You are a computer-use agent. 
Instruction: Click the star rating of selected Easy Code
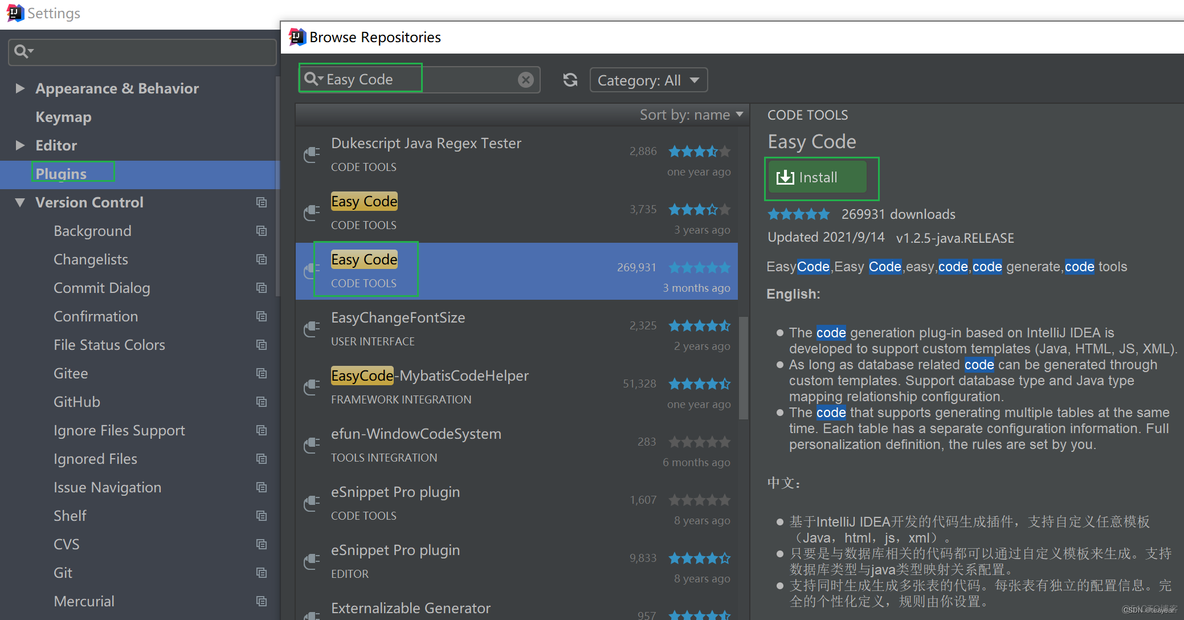[699, 267]
